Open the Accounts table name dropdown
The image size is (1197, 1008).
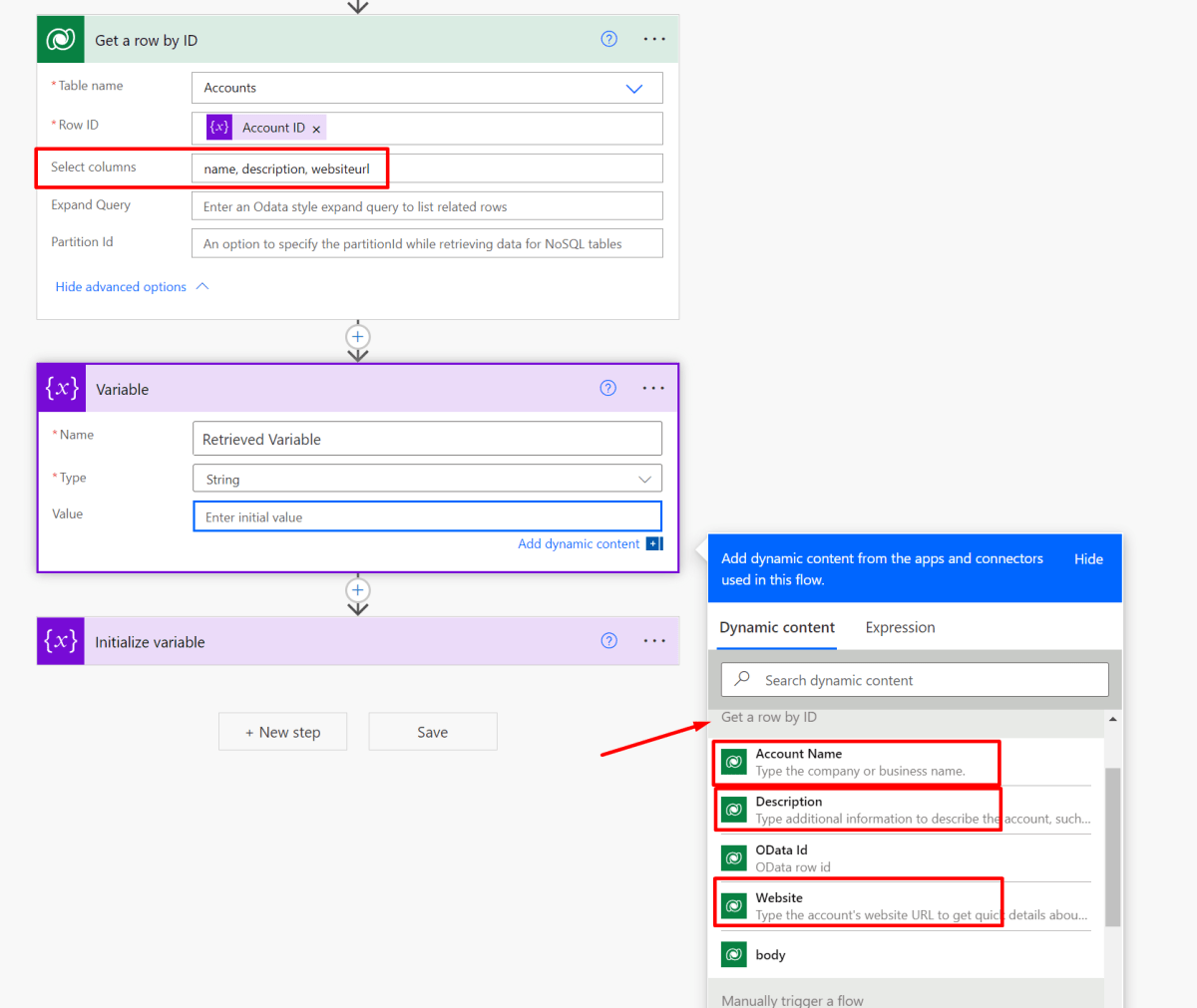coord(634,88)
